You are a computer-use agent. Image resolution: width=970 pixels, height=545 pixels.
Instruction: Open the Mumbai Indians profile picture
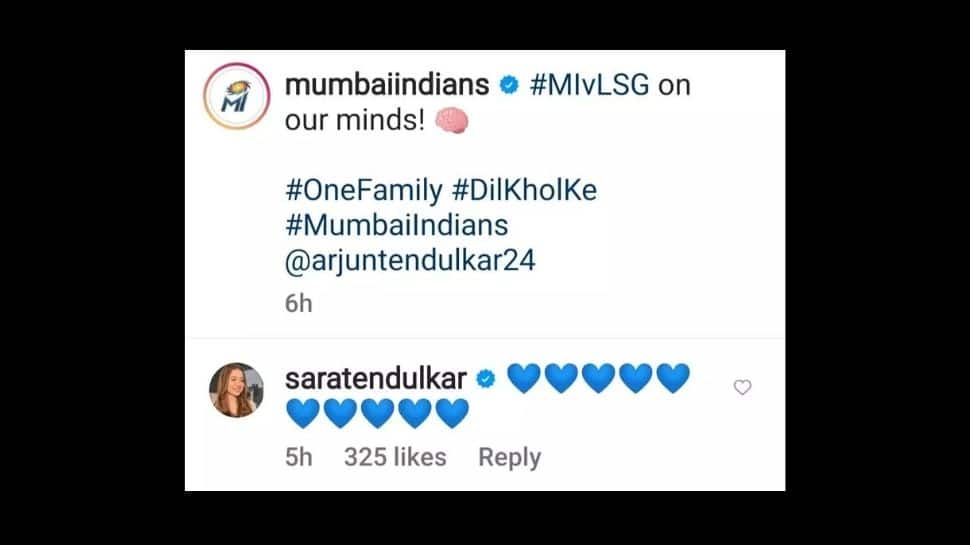(x=236, y=97)
